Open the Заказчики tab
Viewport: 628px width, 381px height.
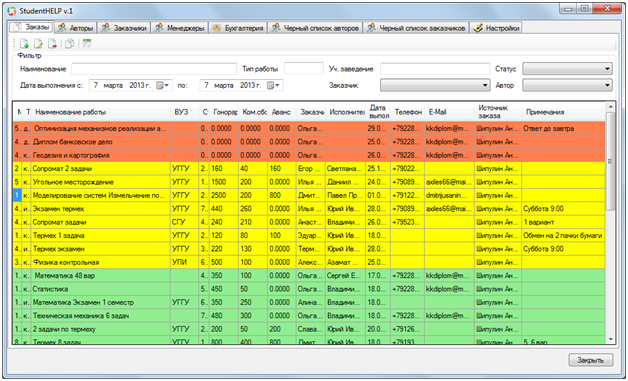click(124, 28)
